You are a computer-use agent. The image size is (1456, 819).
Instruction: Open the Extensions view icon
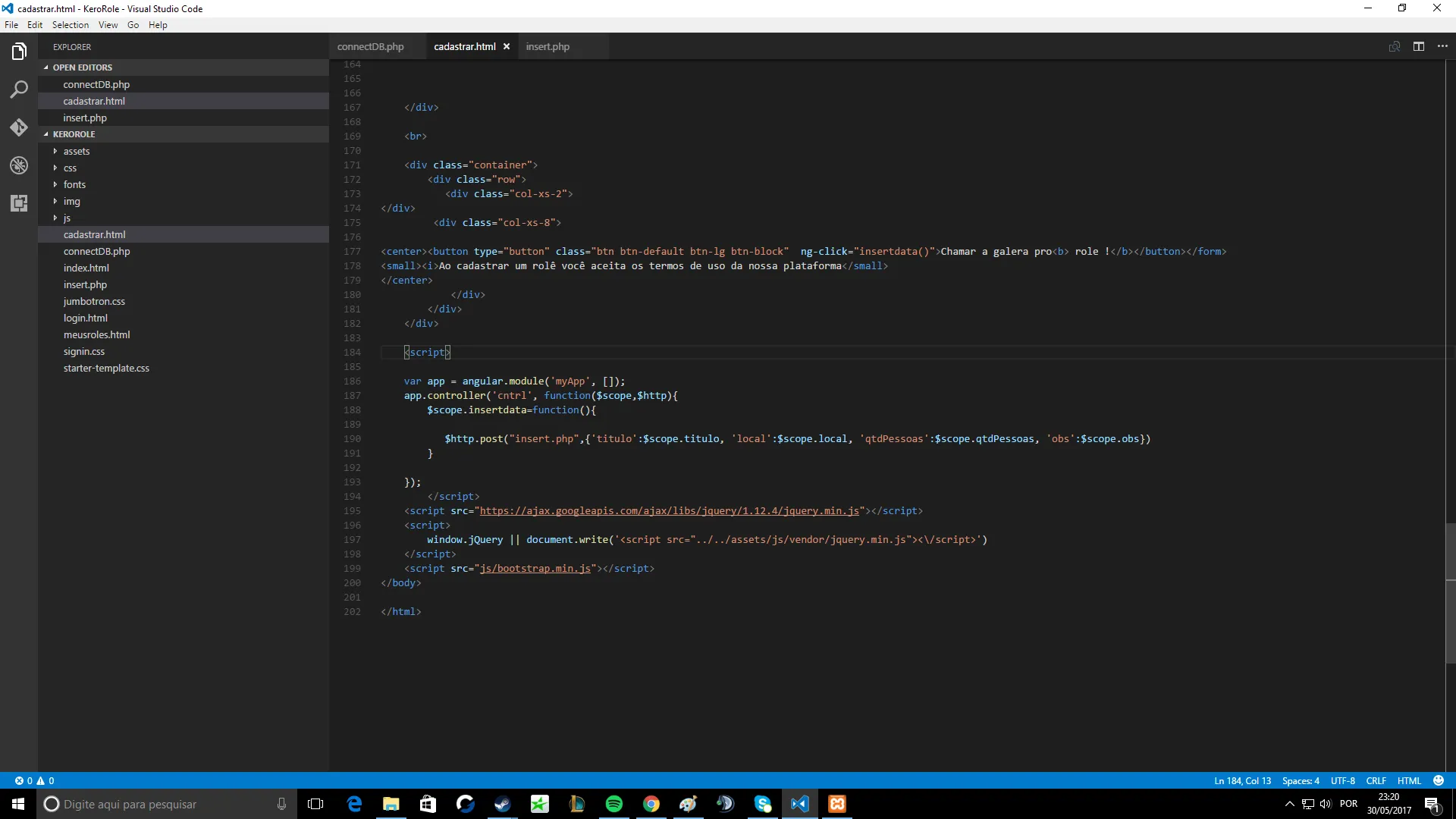click(x=19, y=203)
